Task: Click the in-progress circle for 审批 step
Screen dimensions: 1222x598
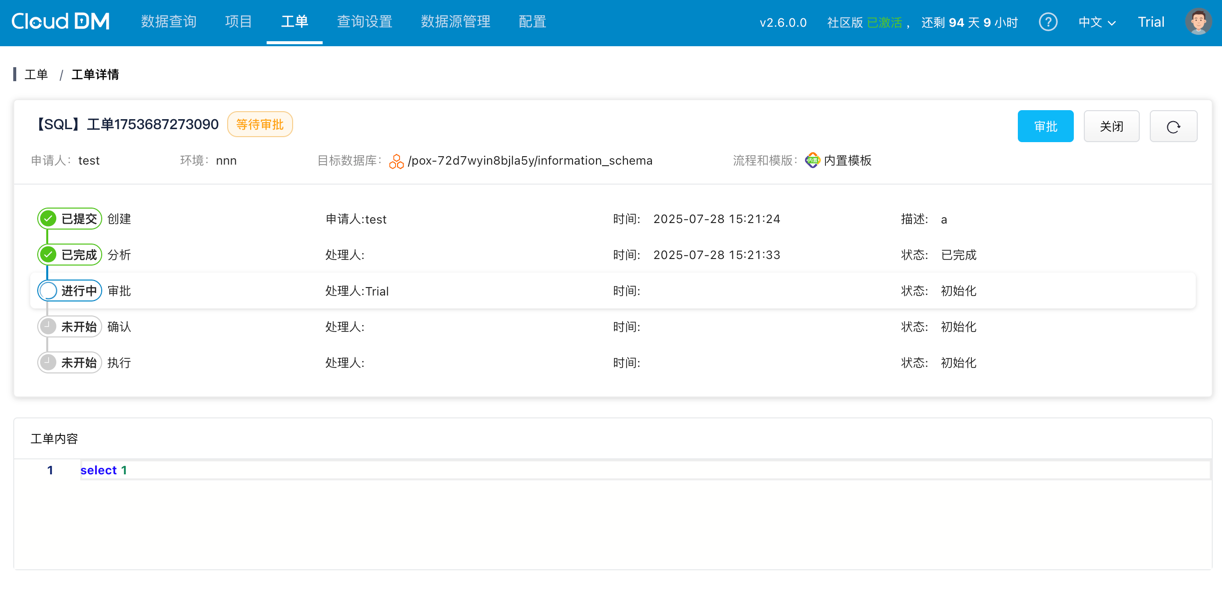Action: tap(48, 291)
